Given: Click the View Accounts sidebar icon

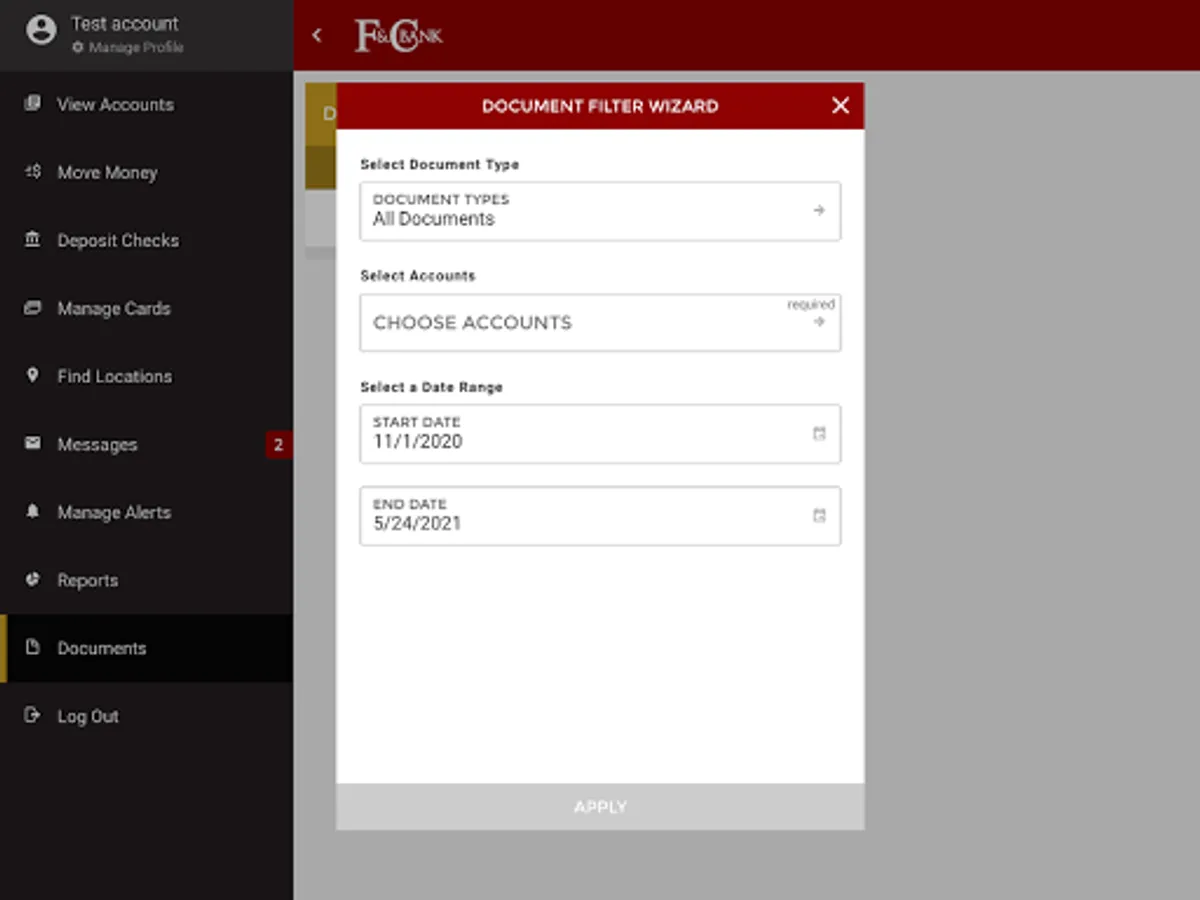Looking at the screenshot, I should tap(33, 103).
